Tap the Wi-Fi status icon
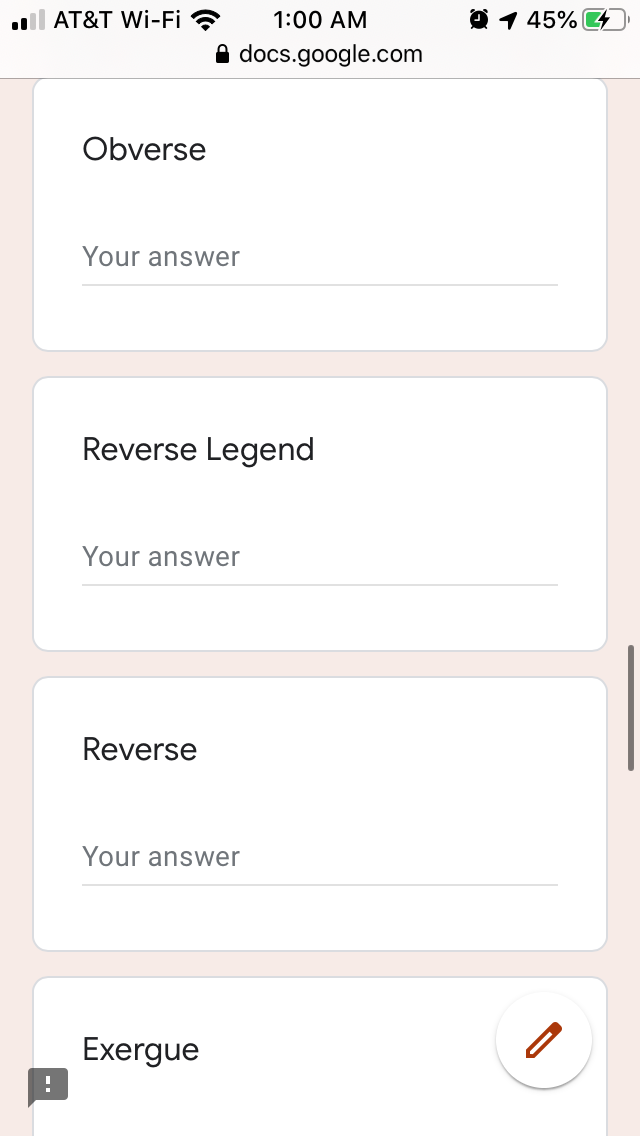The image size is (640, 1136). point(206,20)
